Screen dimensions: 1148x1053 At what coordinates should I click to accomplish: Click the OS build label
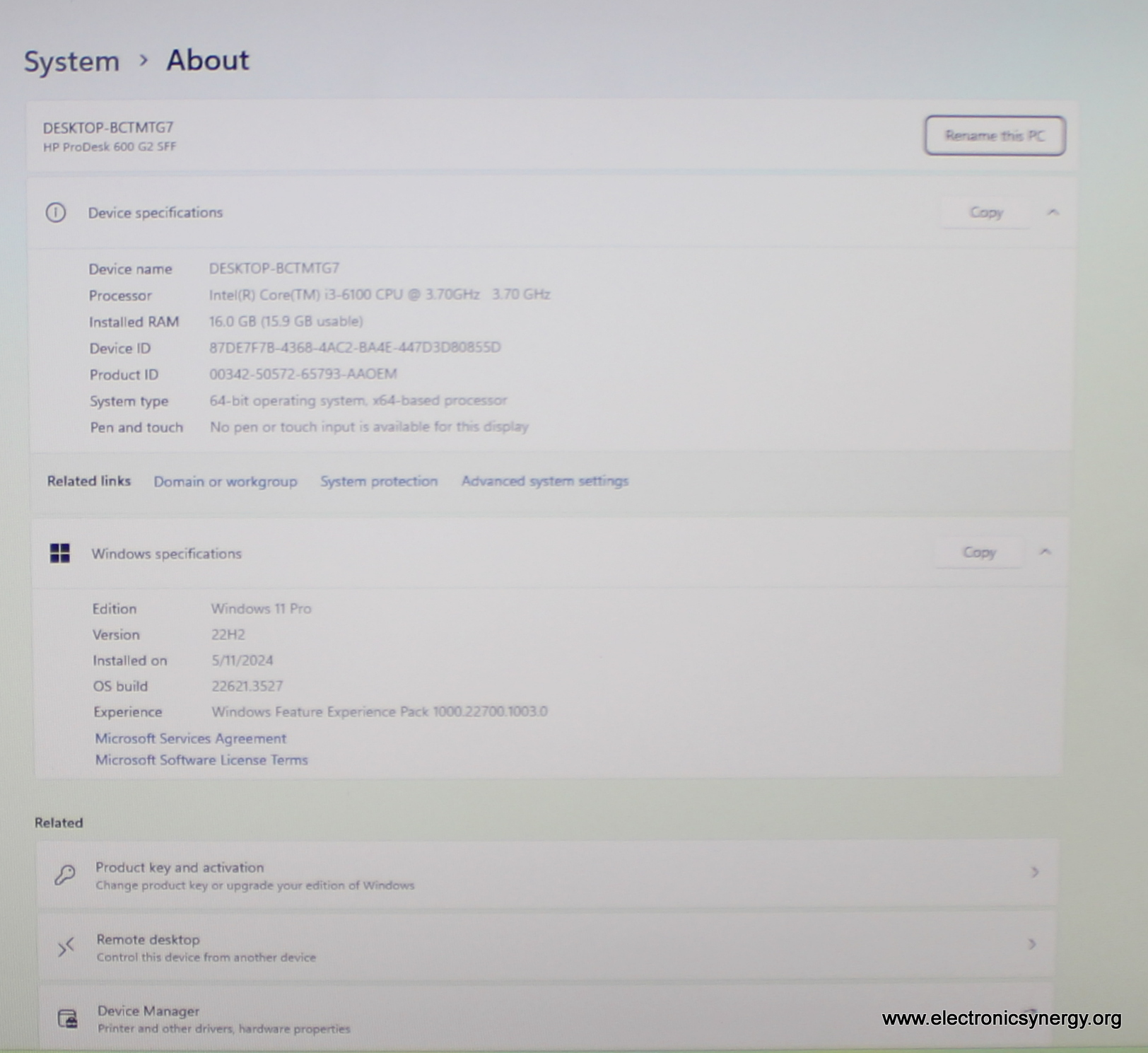(x=121, y=686)
